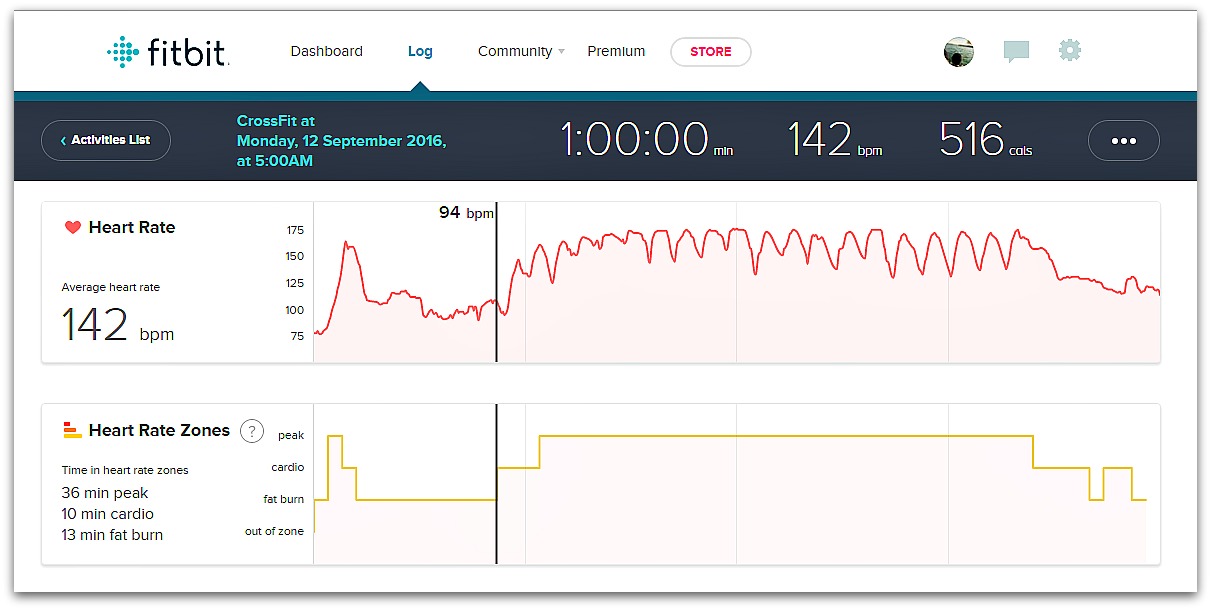Click the Heart Rate Zones help question mark
Viewport: 1211px width, 610px height.
tap(252, 431)
